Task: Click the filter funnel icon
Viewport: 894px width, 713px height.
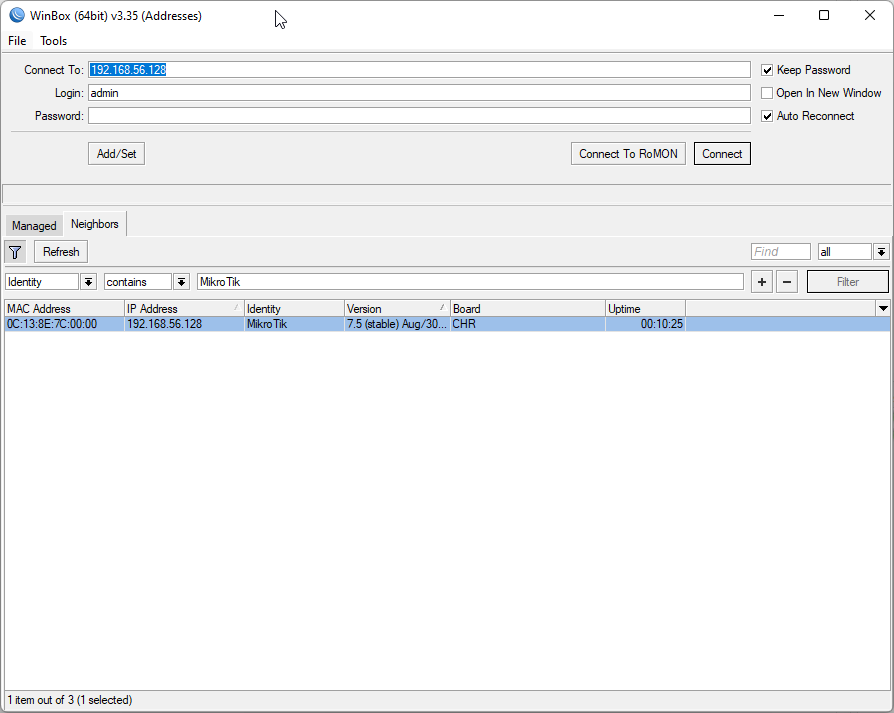Action: pyautogui.click(x=15, y=251)
